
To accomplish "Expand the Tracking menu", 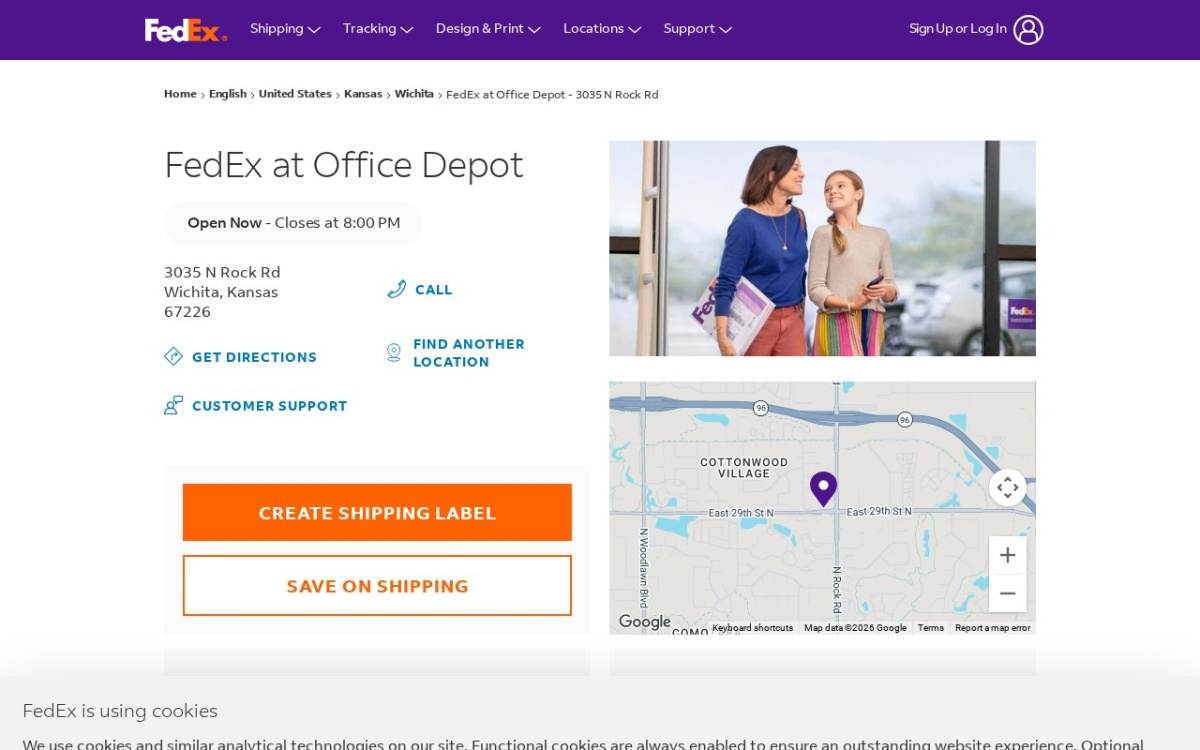I will click(x=378, y=29).
